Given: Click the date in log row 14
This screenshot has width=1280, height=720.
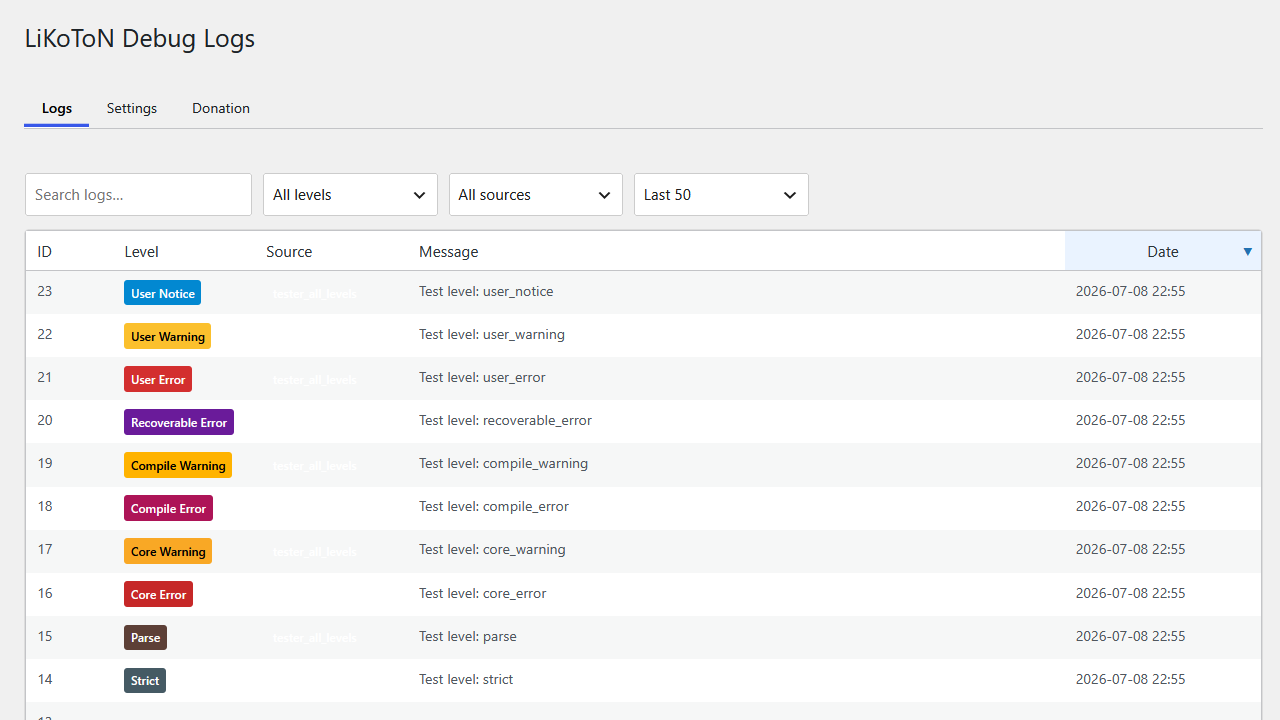Looking at the screenshot, I should tap(1130, 680).
